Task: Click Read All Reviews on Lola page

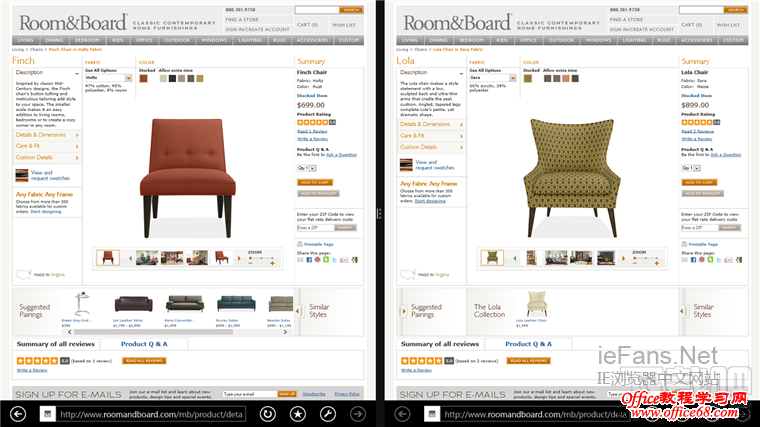Action: point(528,361)
